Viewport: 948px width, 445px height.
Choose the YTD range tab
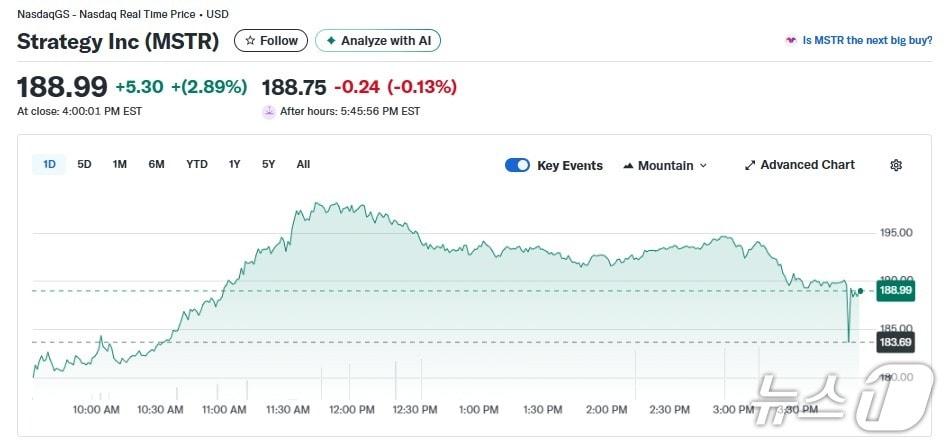[x=197, y=164]
